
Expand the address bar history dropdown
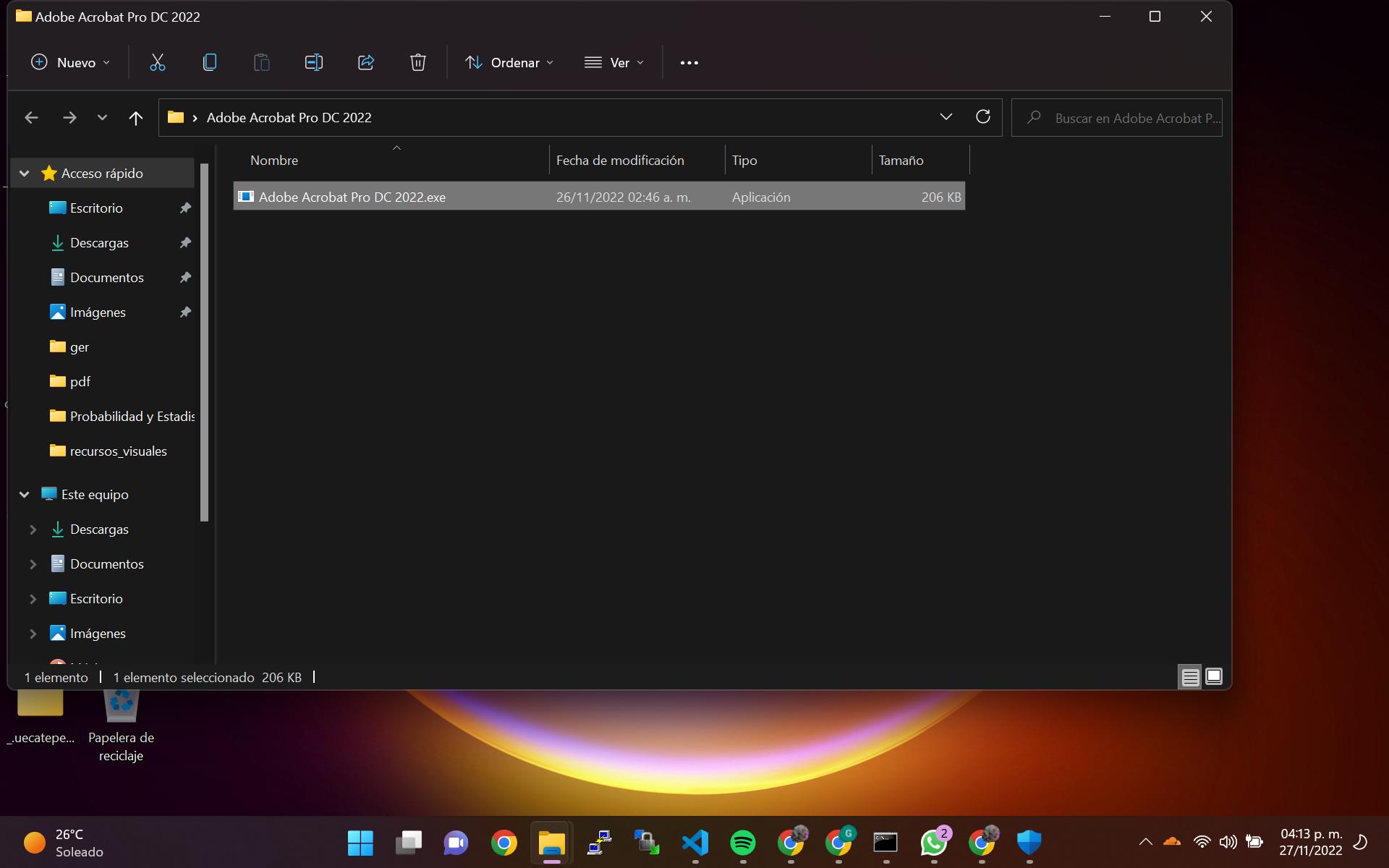[946, 117]
